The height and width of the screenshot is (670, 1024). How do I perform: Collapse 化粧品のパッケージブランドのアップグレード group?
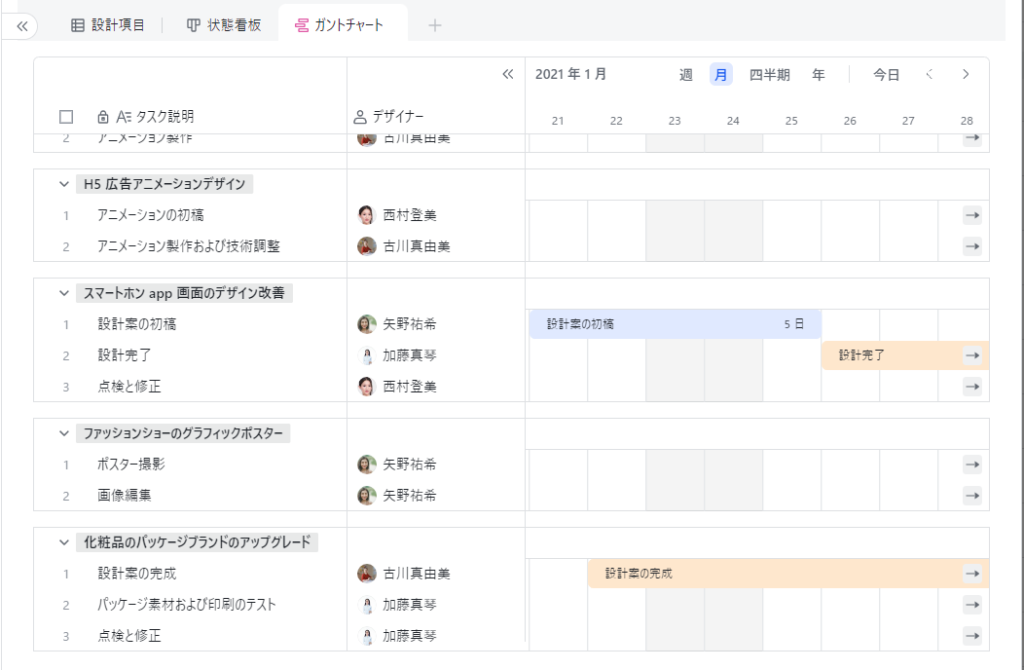(x=64, y=543)
